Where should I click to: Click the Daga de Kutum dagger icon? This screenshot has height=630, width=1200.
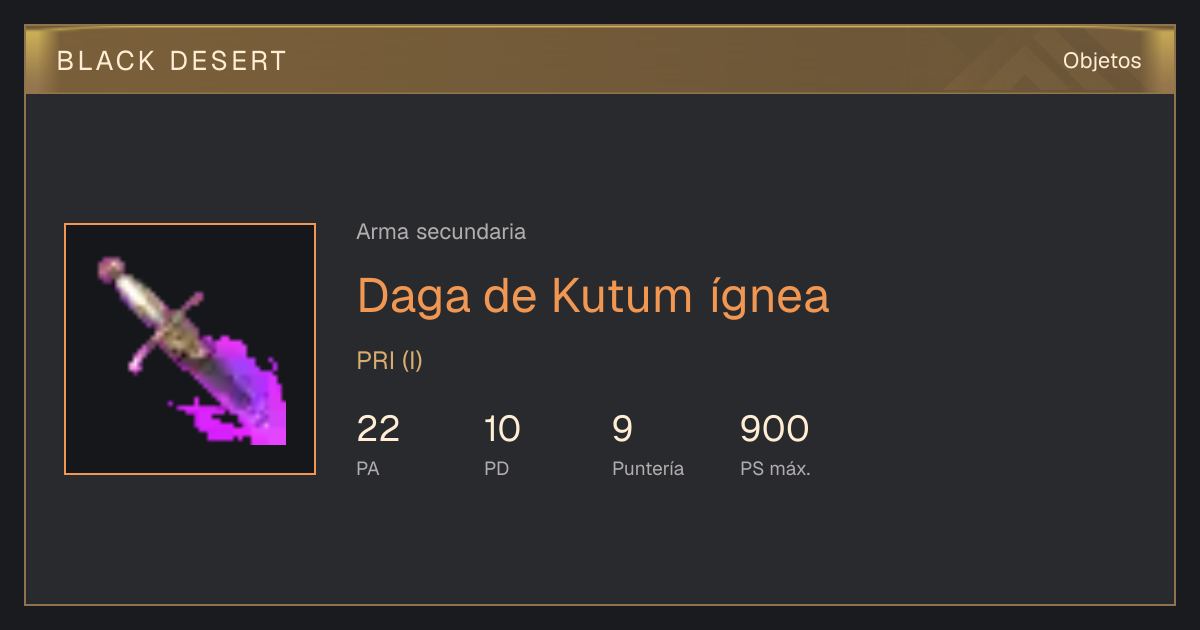pos(190,349)
